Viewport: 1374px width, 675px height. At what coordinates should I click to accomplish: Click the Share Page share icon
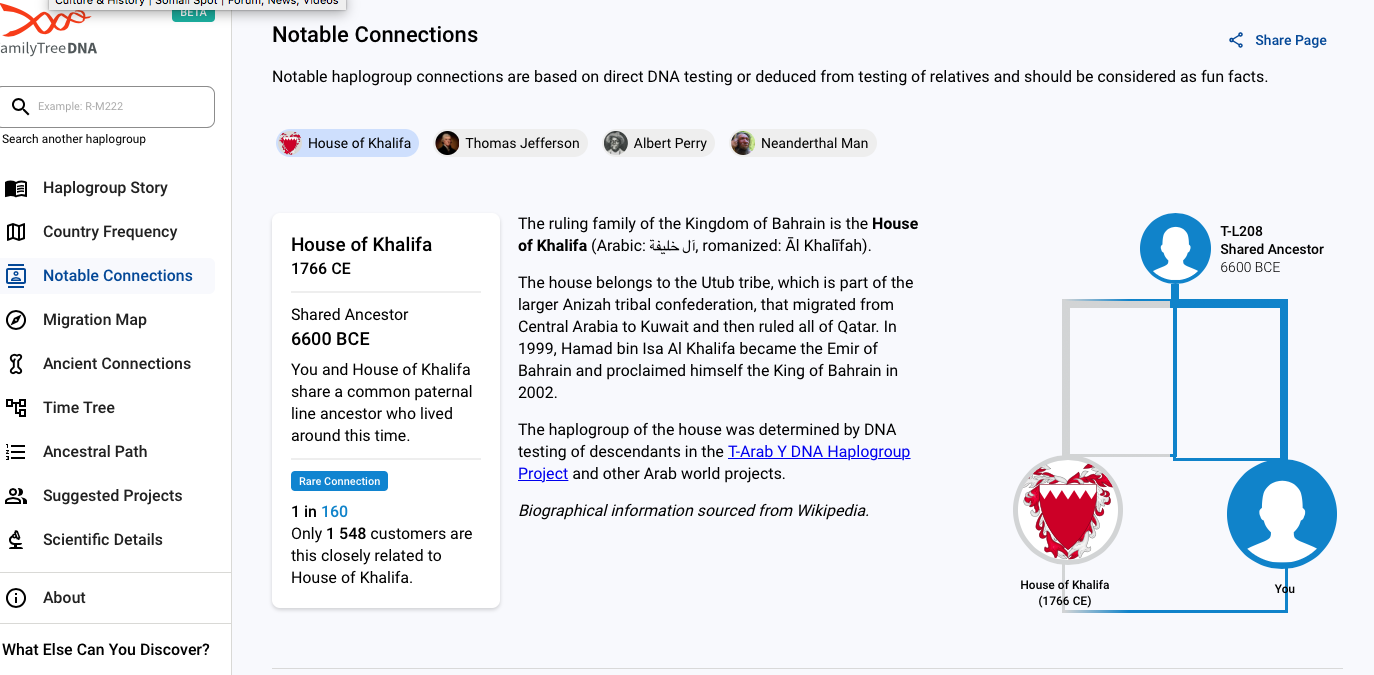[x=1236, y=40]
